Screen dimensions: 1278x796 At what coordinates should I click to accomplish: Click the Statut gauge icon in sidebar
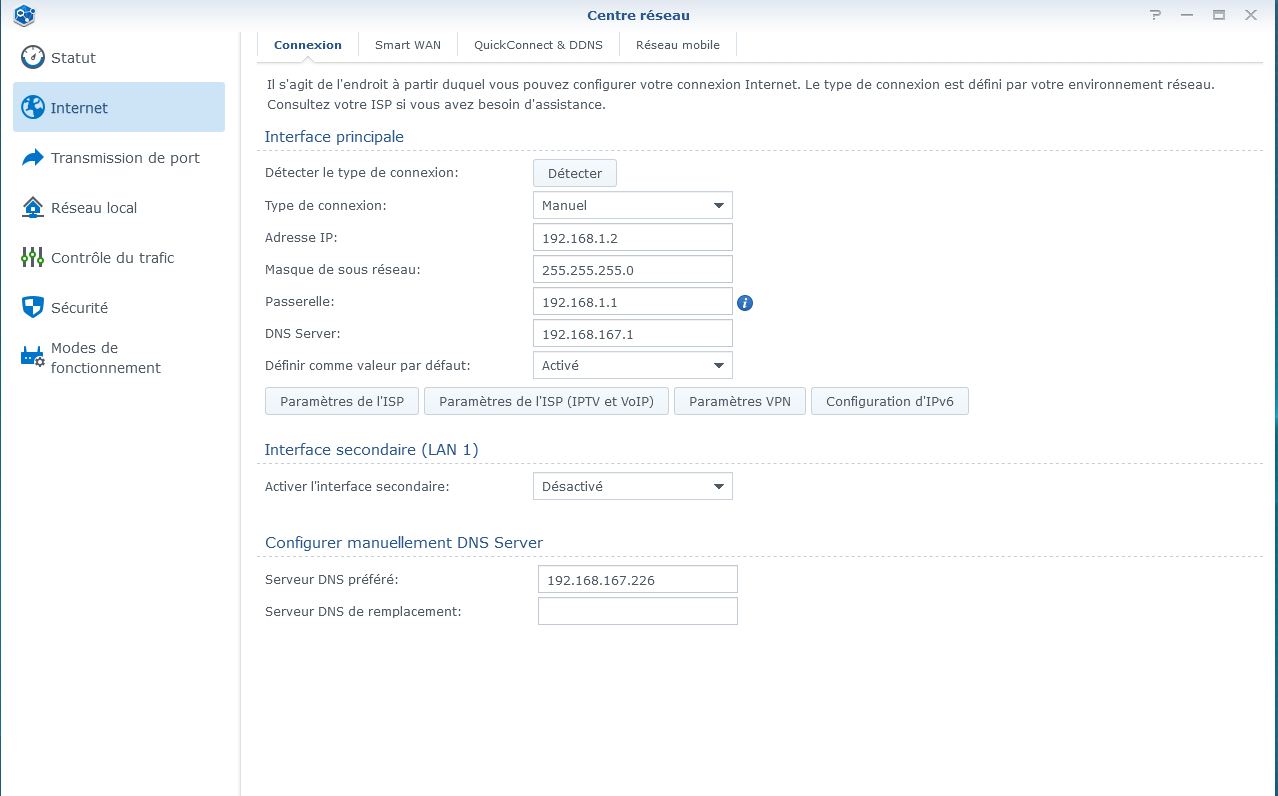(33, 57)
